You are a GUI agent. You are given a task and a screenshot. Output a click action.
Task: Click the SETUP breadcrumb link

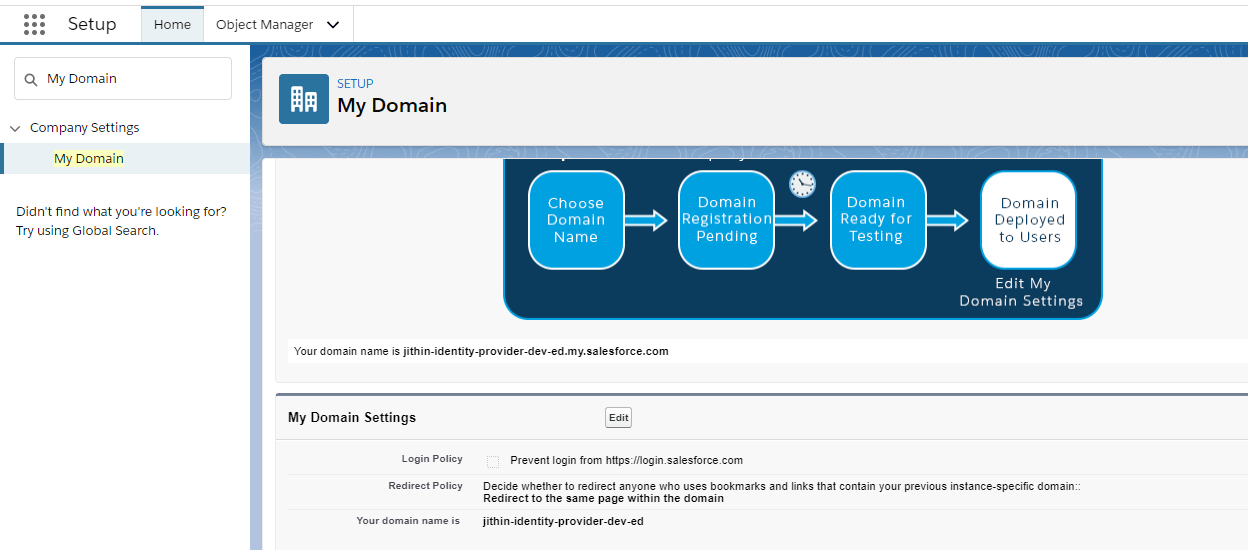(355, 84)
